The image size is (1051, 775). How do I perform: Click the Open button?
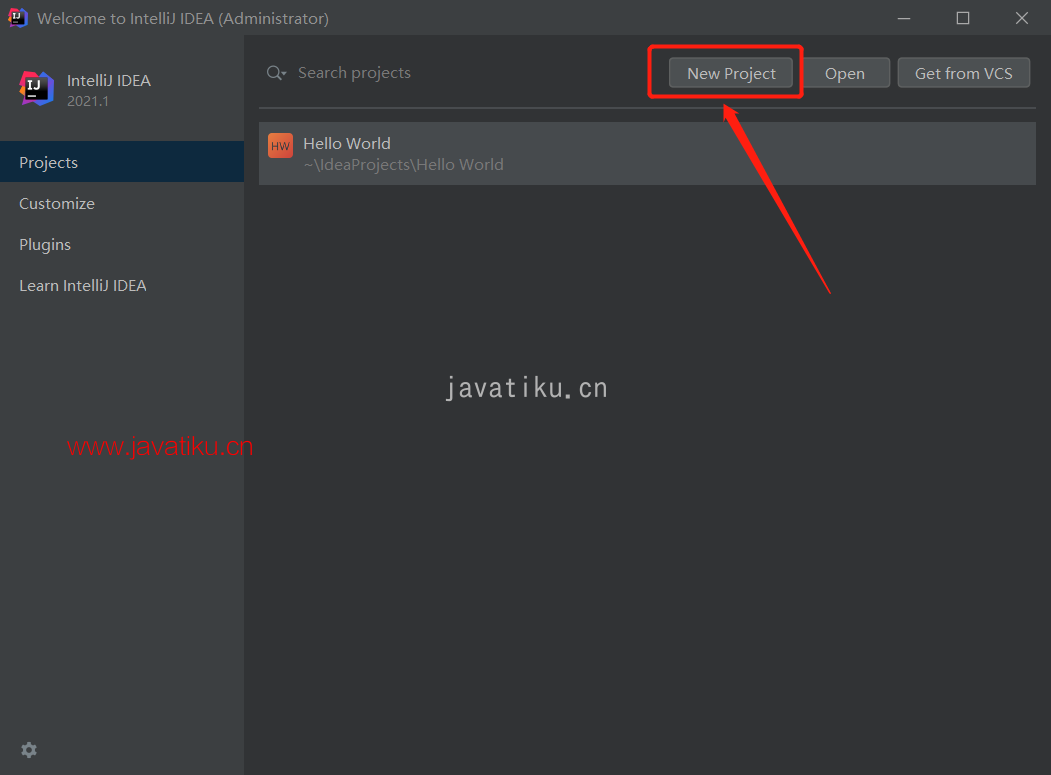coord(845,73)
